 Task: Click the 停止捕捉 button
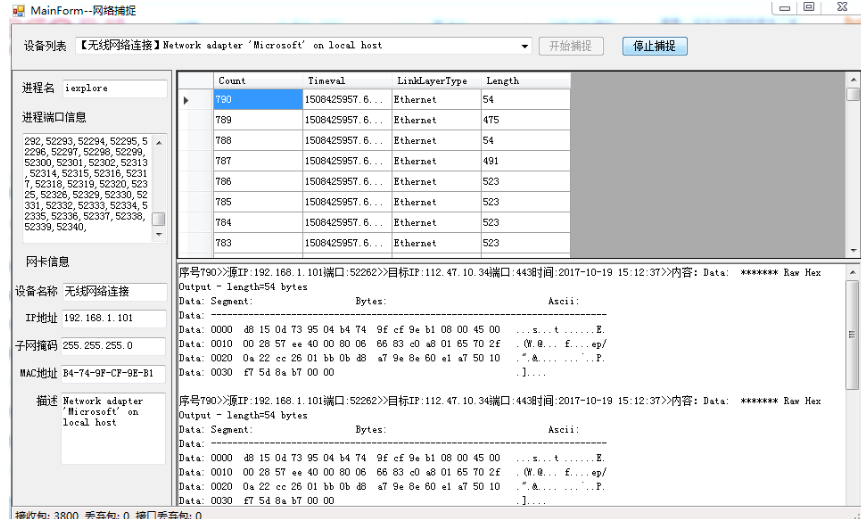tap(655, 46)
